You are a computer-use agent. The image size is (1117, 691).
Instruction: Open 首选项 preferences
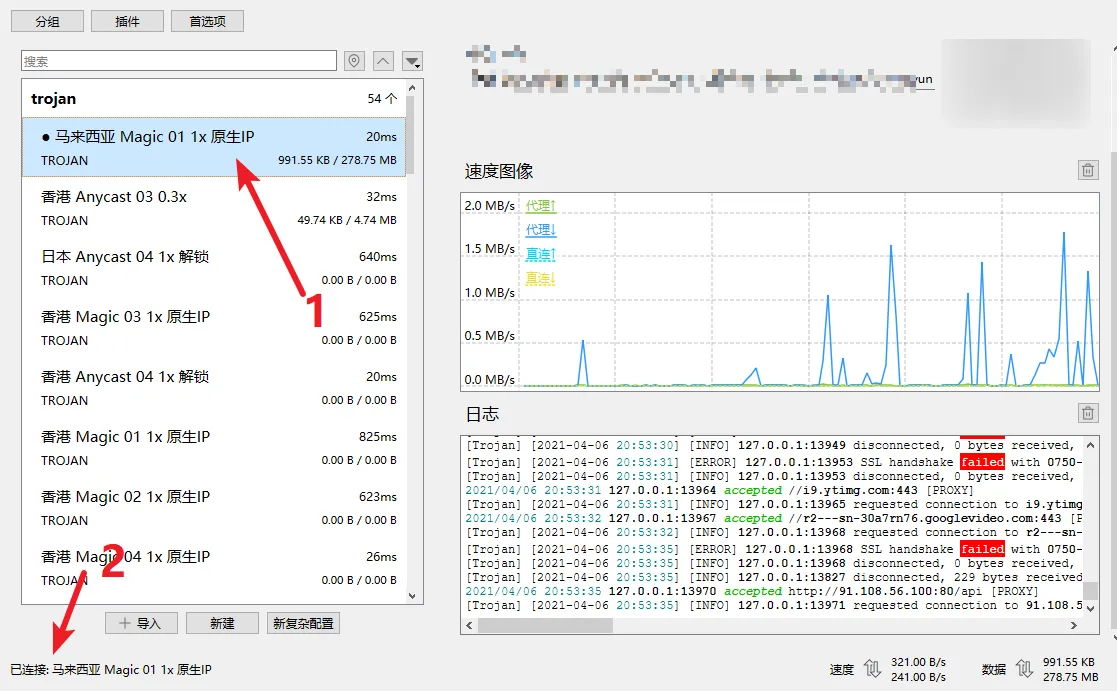click(207, 21)
